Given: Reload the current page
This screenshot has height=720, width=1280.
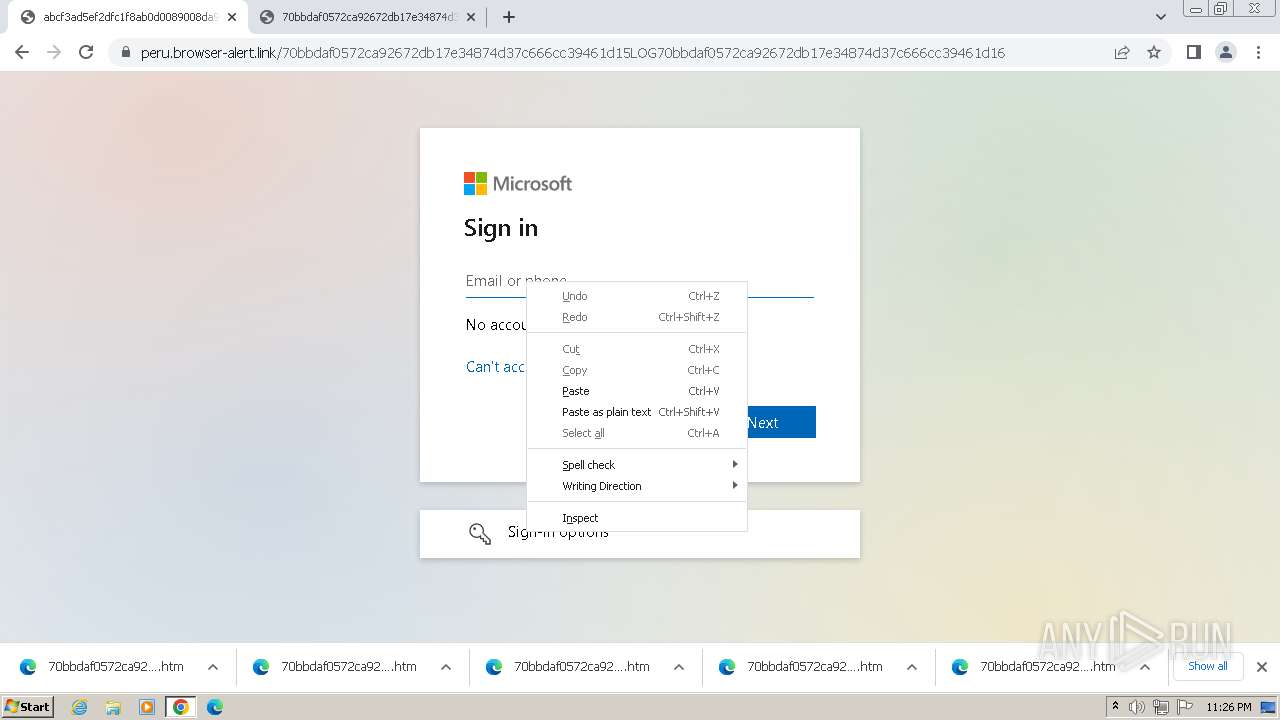Looking at the screenshot, I should click(86, 53).
